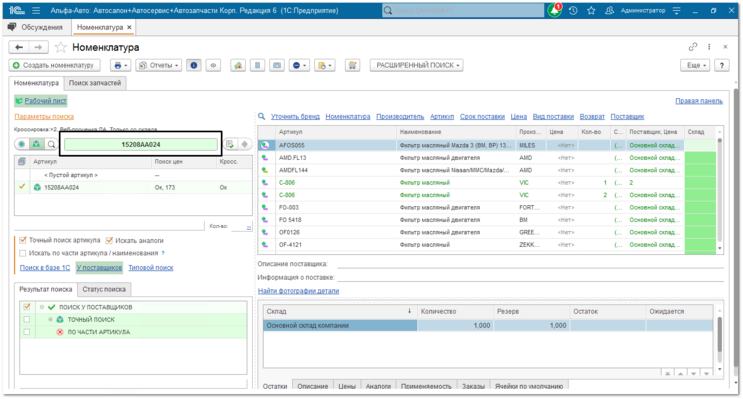Expand ТОЧНЫЙ ПОИСК tree node
Image resolution: width=743 pixels, height=399 pixels.
click(x=50, y=319)
